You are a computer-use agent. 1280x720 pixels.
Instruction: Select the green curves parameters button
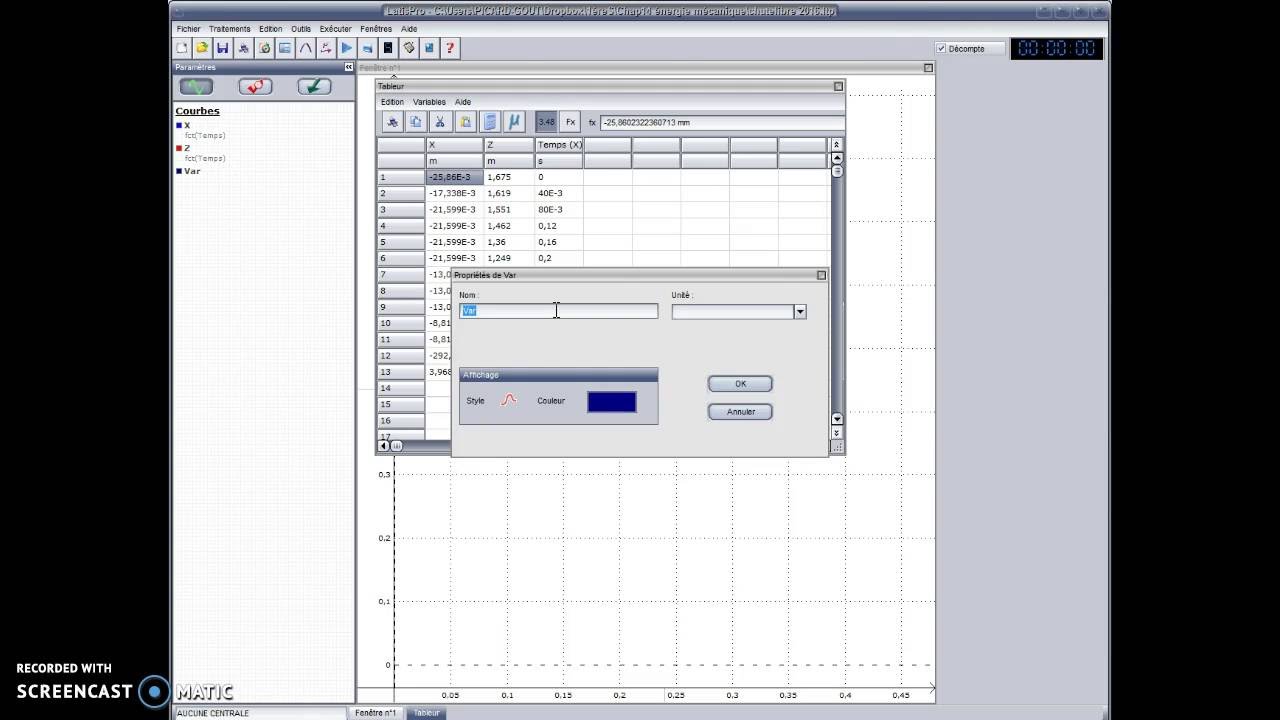pos(196,87)
